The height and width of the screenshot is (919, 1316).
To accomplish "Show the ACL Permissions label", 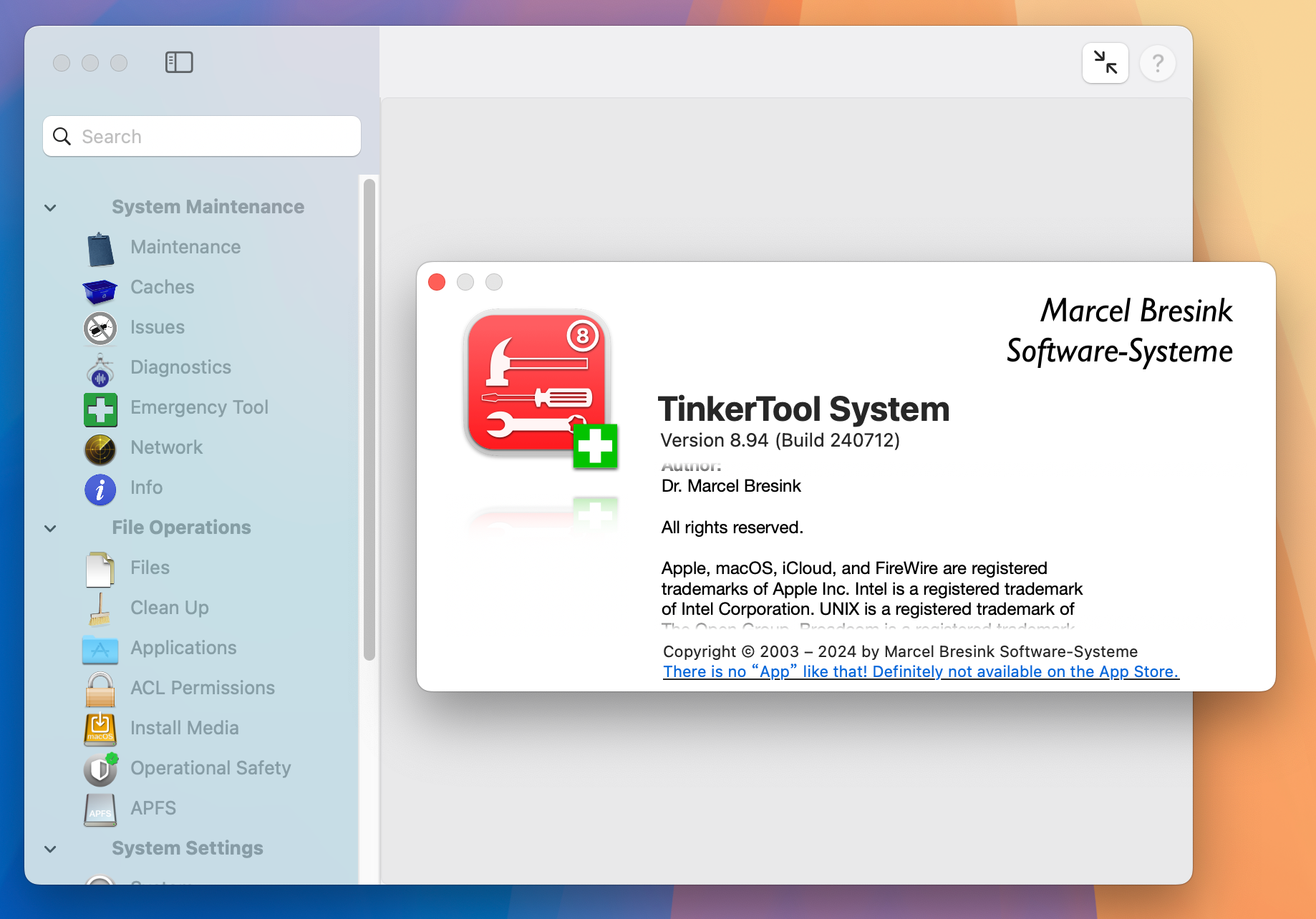I will 203,688.
